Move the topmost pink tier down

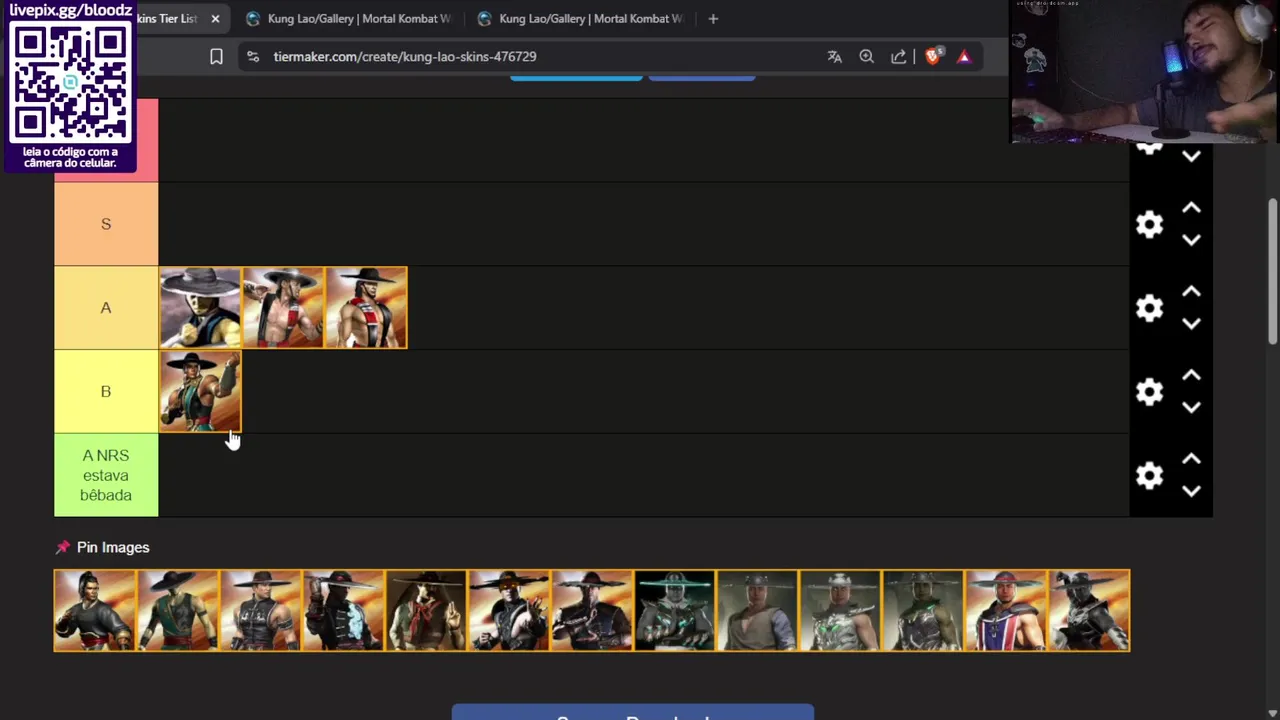pos(1191,156)
